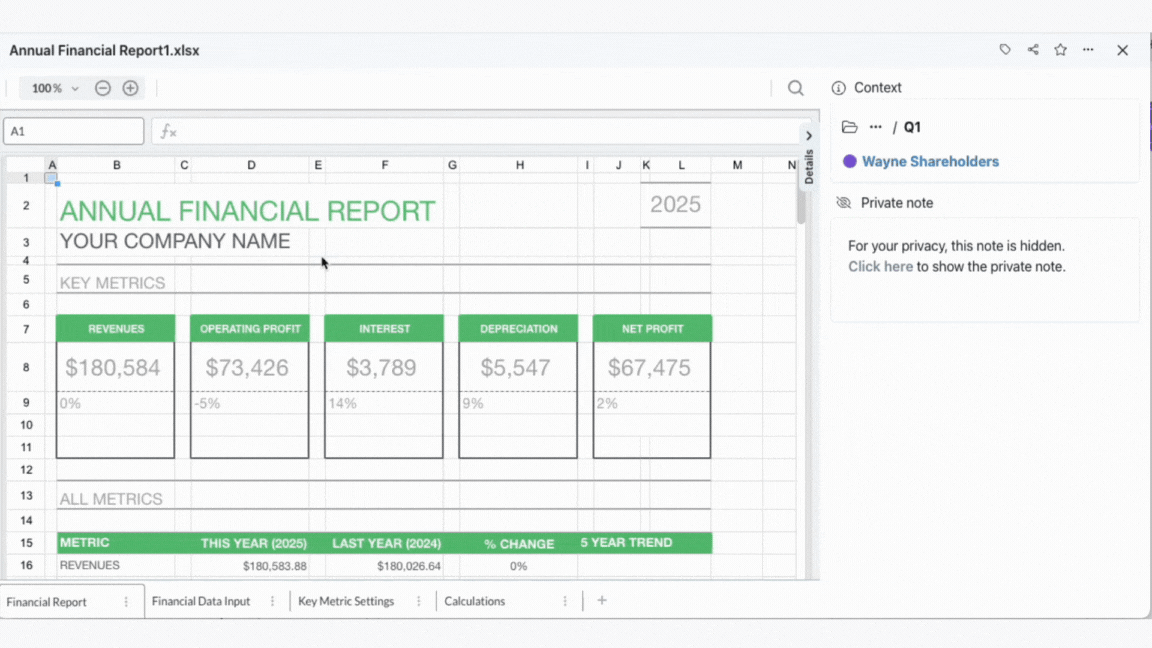Open the Financial Report sheet's vertical dots menu
Image resolution: width=1152 pixels, height=648 pixels.
(x=124, y=600)
